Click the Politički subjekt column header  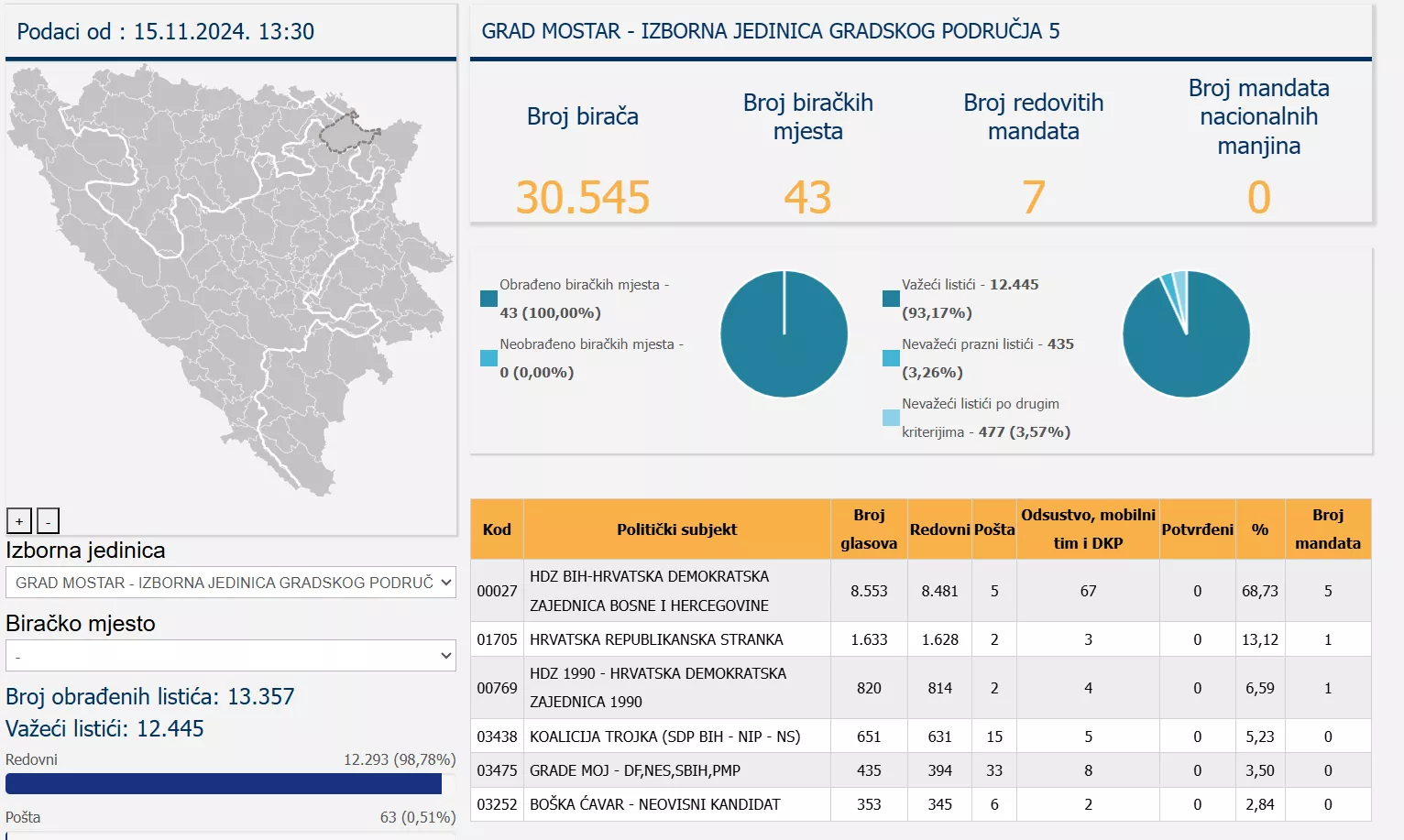tap(676, 529)
